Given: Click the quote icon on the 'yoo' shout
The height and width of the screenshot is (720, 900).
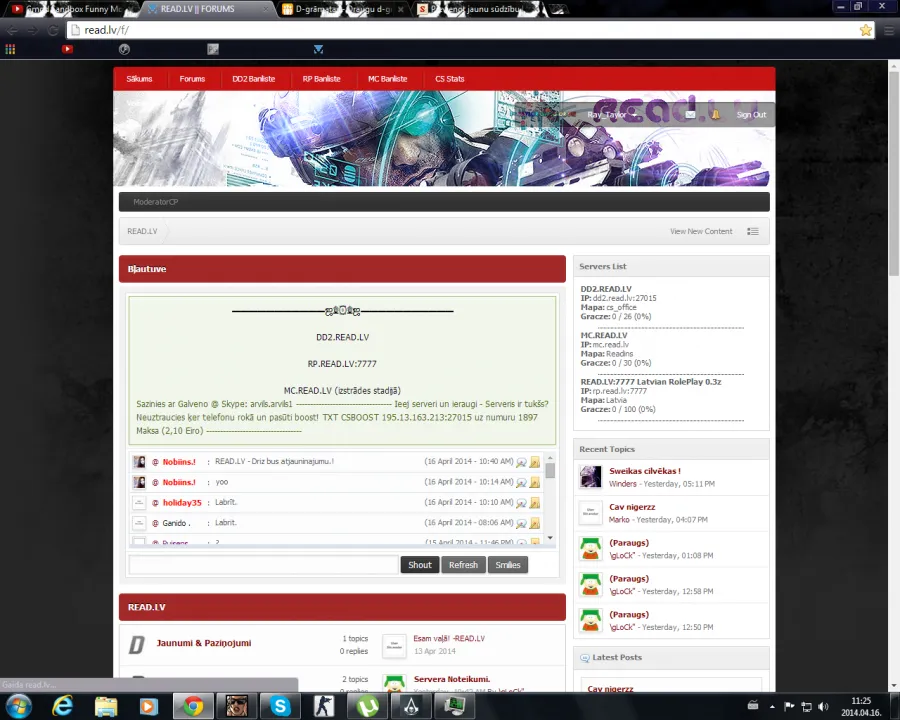Looking at the screenshot, I should (521, 482).
